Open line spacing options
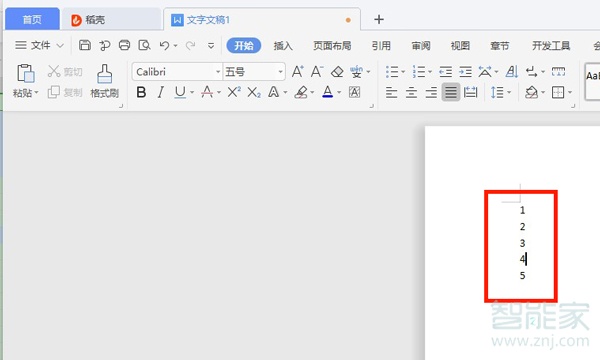This screenshot has height=360, width=600. click(x=497, y=92)
